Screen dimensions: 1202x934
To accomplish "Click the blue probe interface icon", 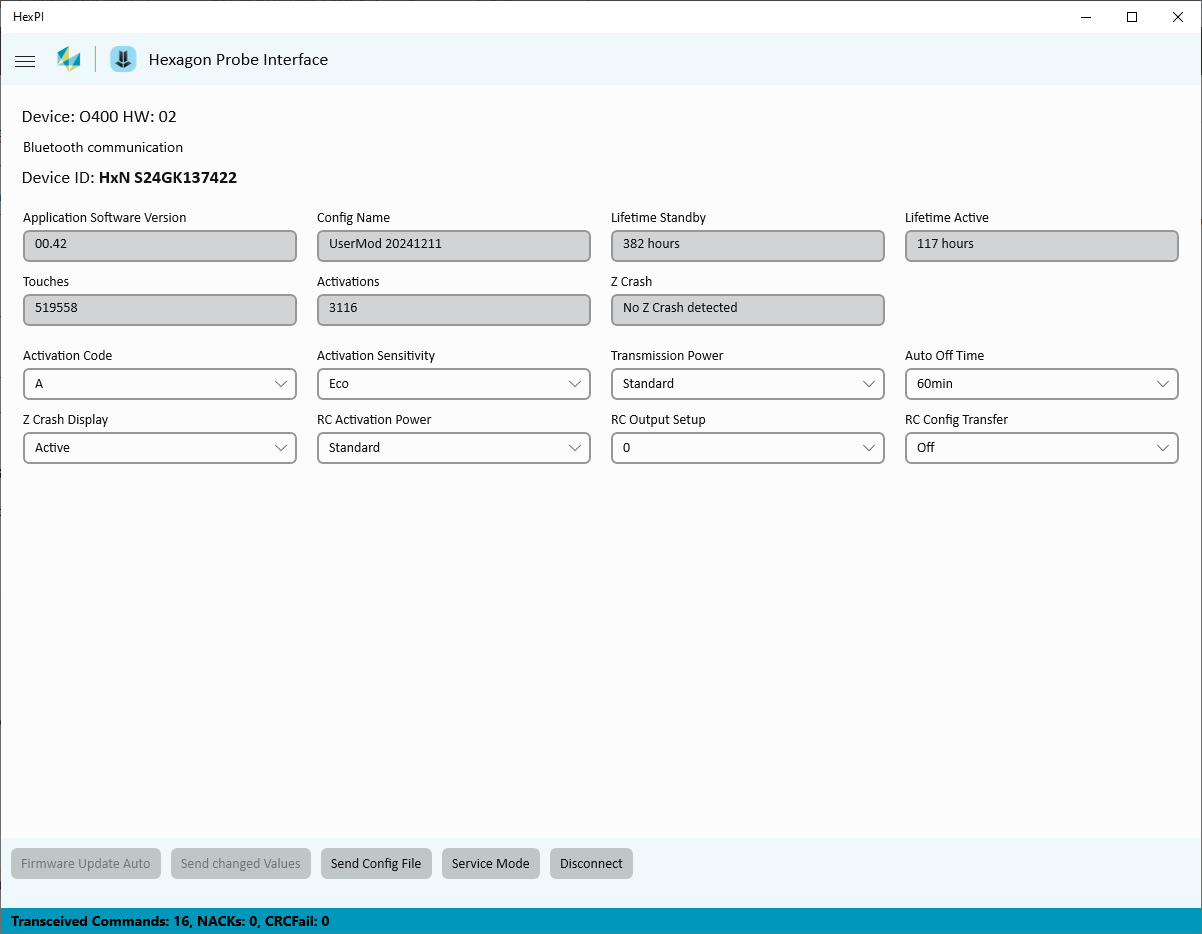I will (x=123, y=59).
